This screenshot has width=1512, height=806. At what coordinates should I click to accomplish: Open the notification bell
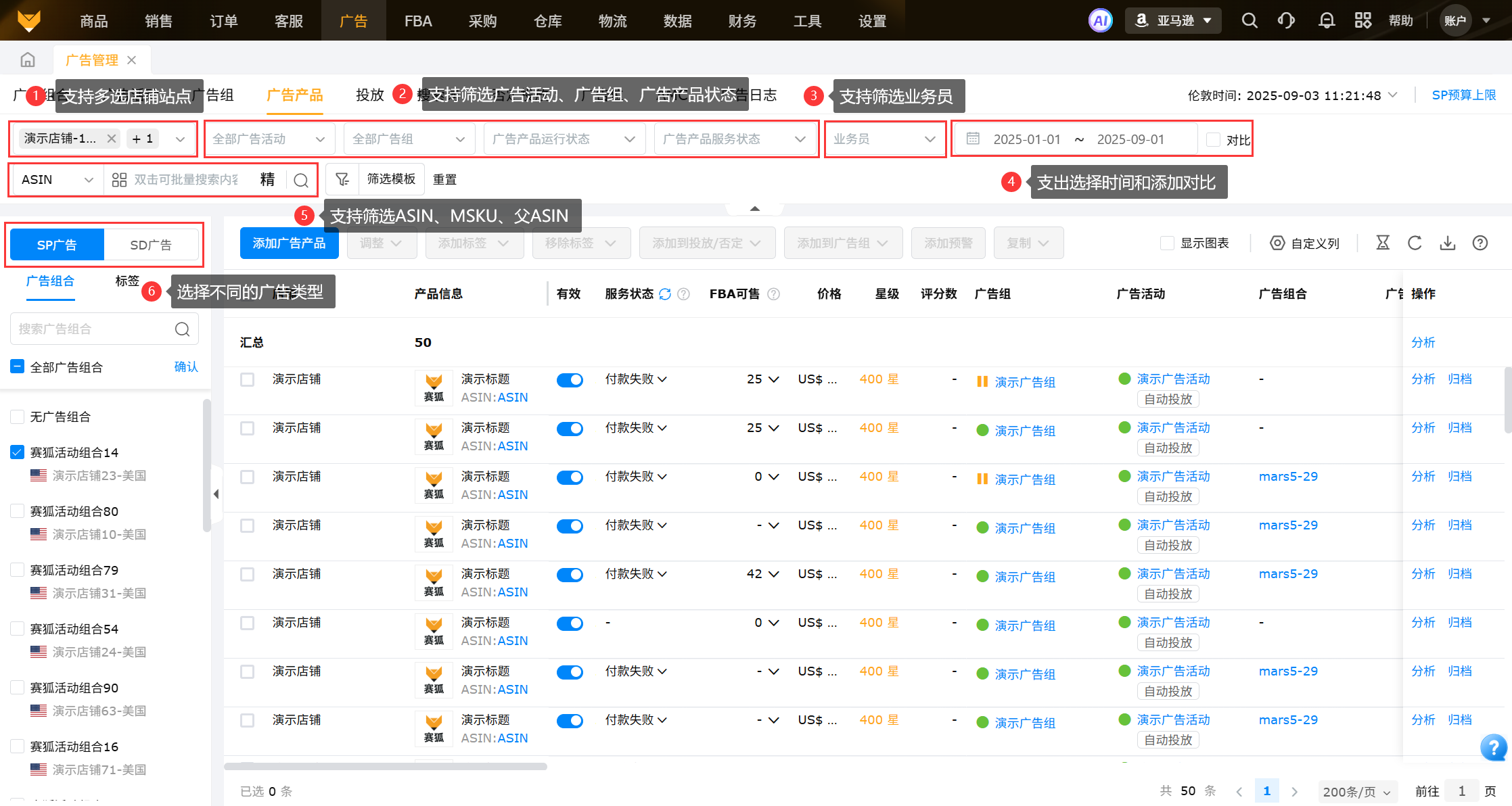click(1326, 20)
